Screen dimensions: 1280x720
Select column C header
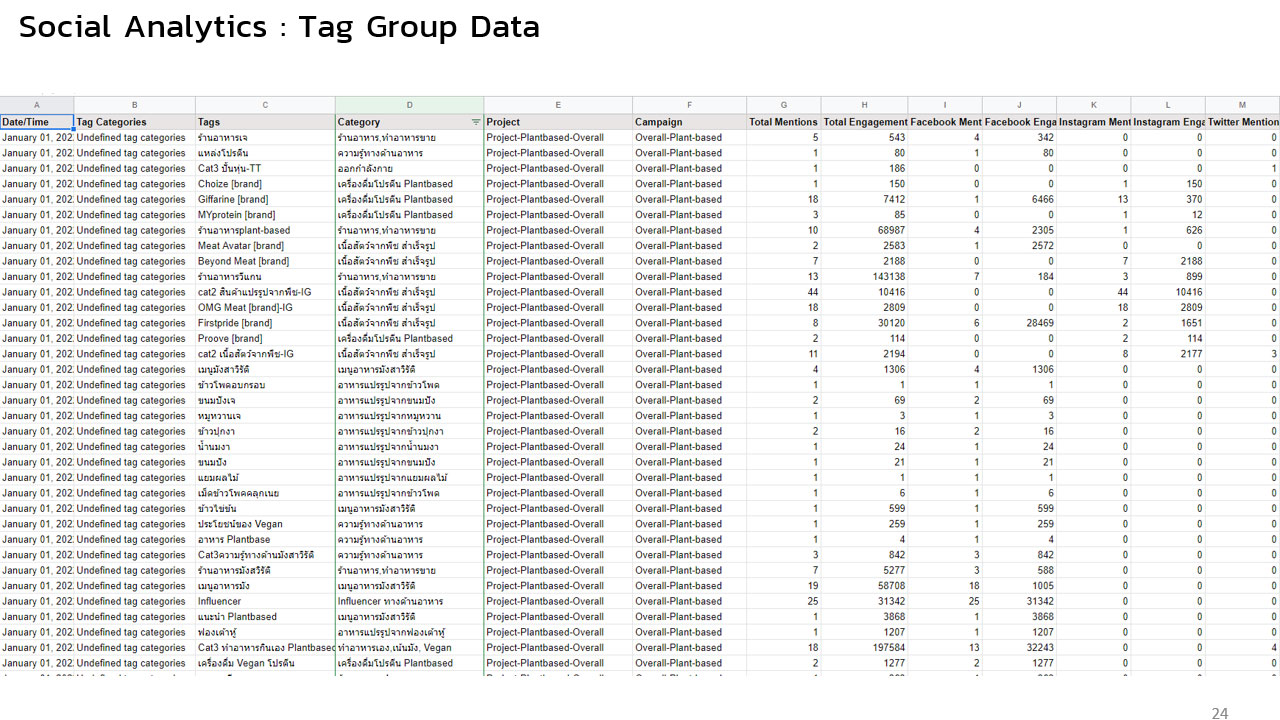265,105
